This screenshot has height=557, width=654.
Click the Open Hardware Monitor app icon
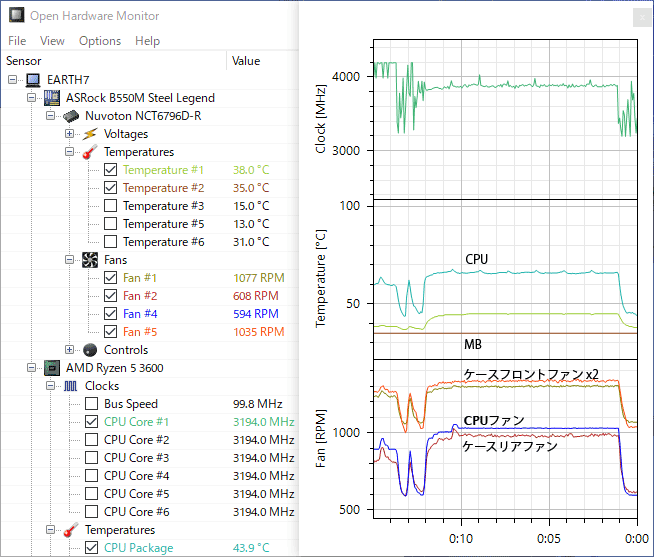click(17, 15)
